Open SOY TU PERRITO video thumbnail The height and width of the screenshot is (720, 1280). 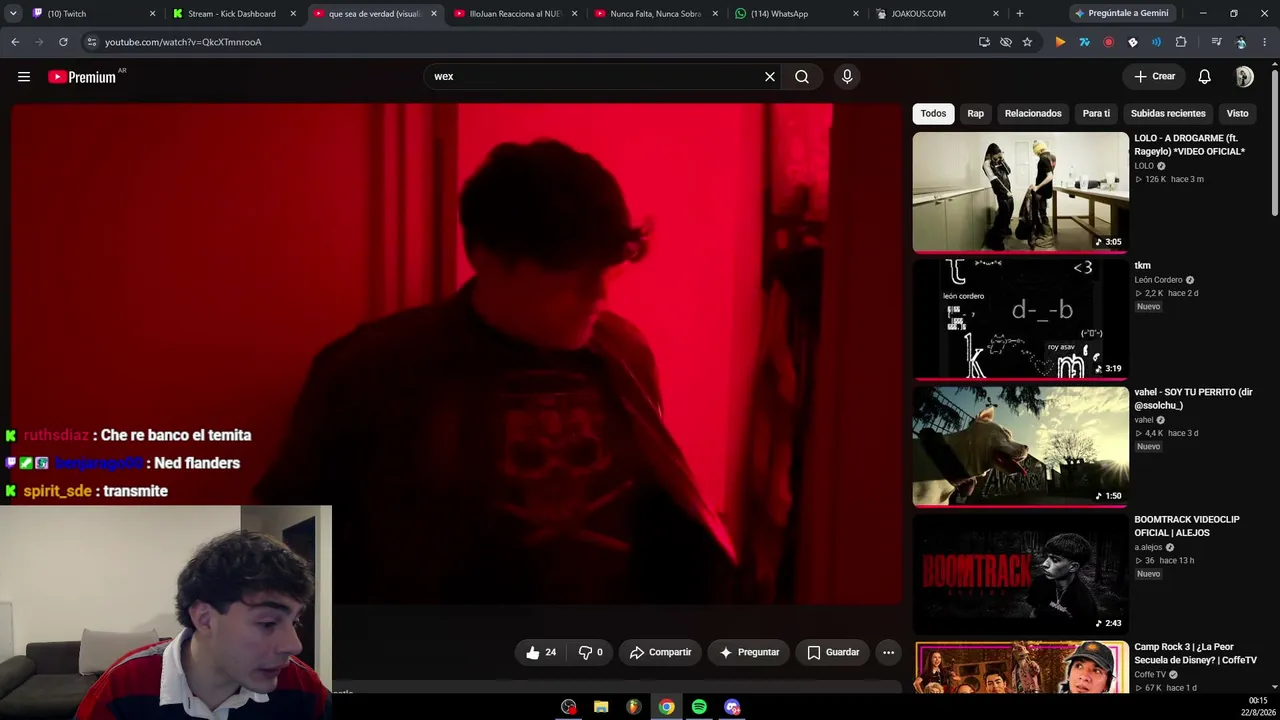click(1020, 446)
